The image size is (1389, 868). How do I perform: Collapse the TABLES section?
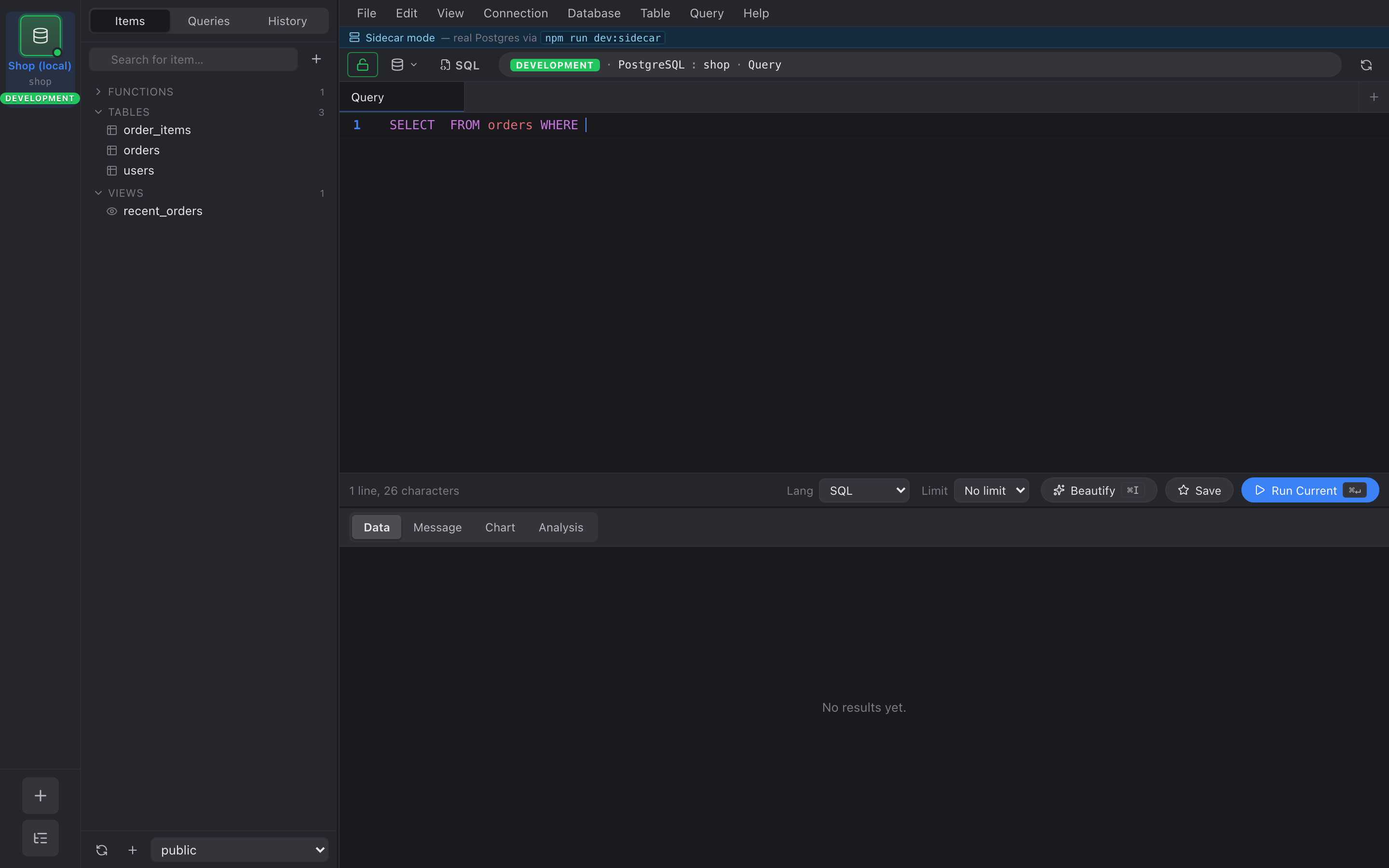(x=209, y=112)
